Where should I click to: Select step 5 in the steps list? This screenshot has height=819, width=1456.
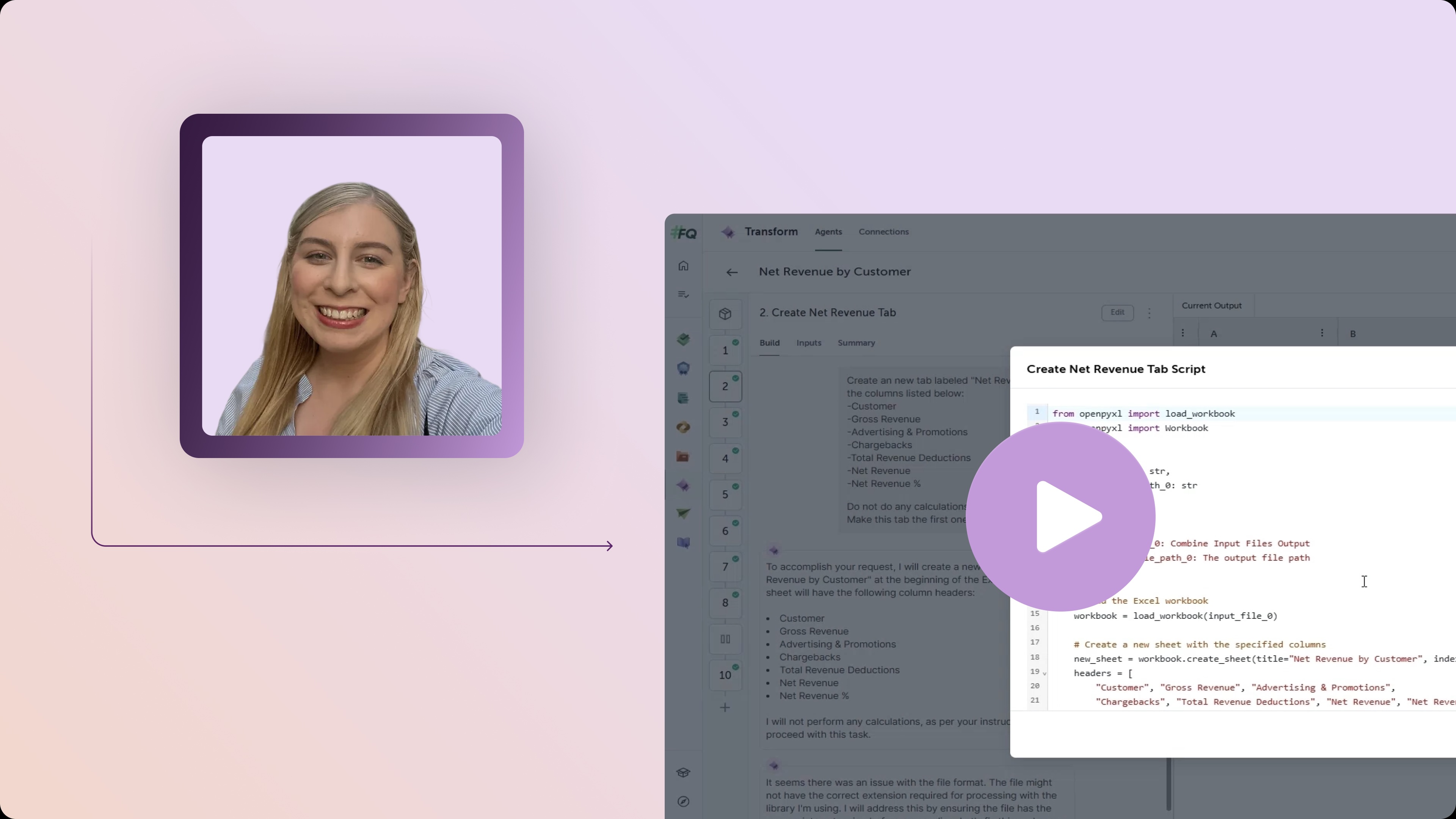[725, 494]
